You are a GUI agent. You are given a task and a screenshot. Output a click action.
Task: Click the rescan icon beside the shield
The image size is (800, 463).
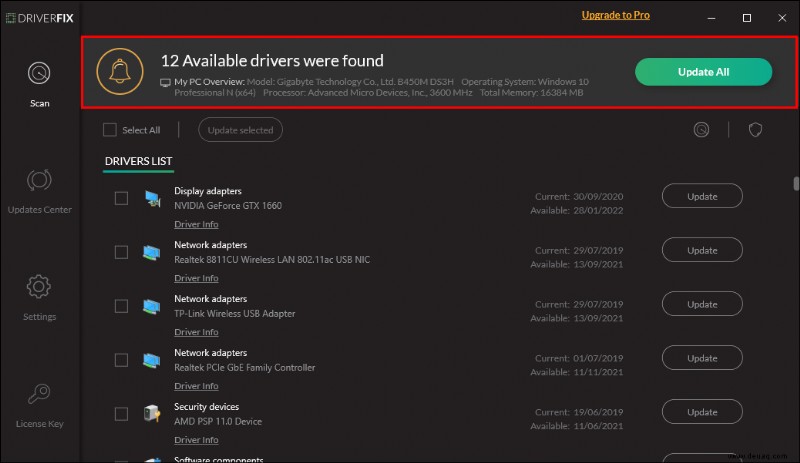(x=701, y=130)
